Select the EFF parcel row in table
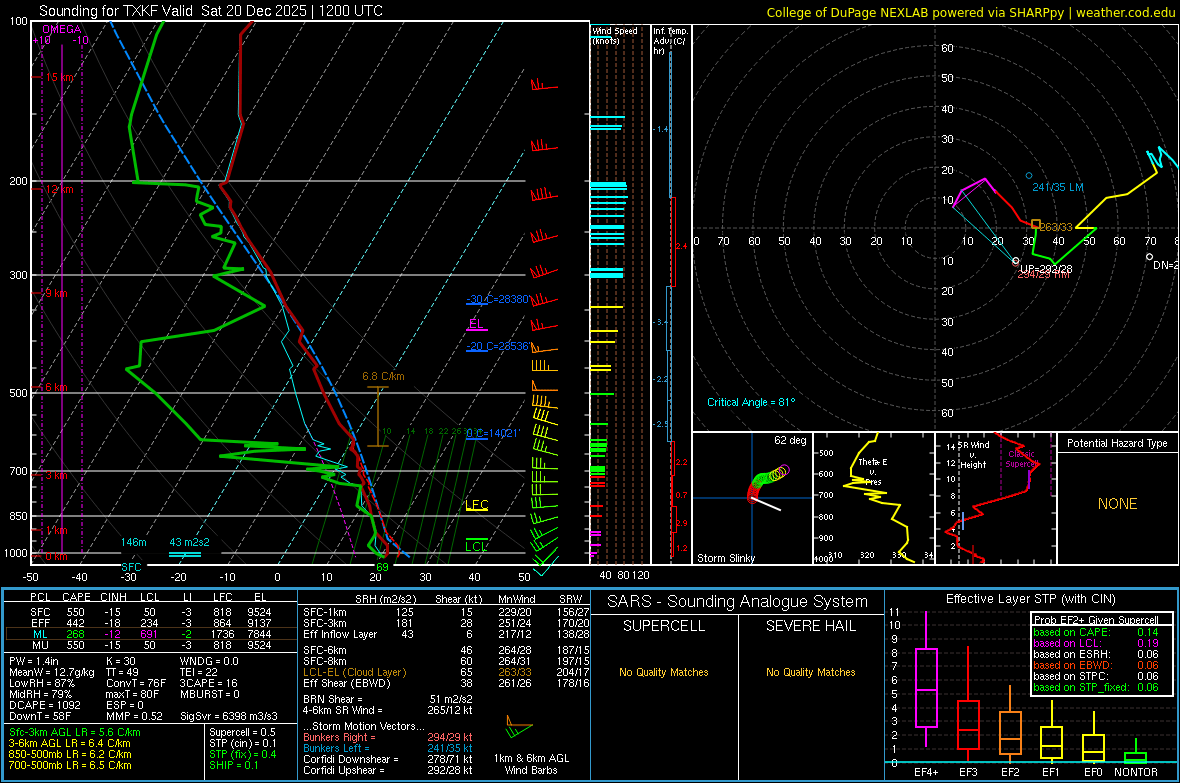Viewport: 1180px width, 783px height. point(151,623)
